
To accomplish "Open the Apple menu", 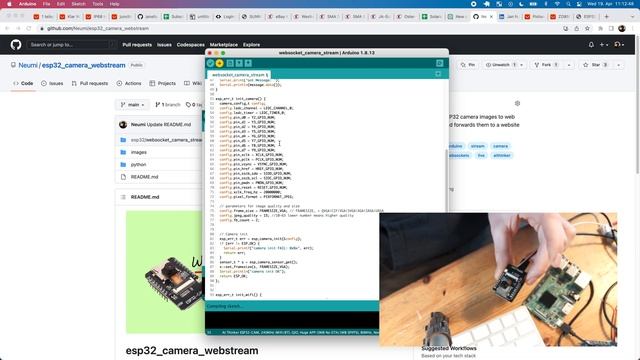I will point(9,4).
